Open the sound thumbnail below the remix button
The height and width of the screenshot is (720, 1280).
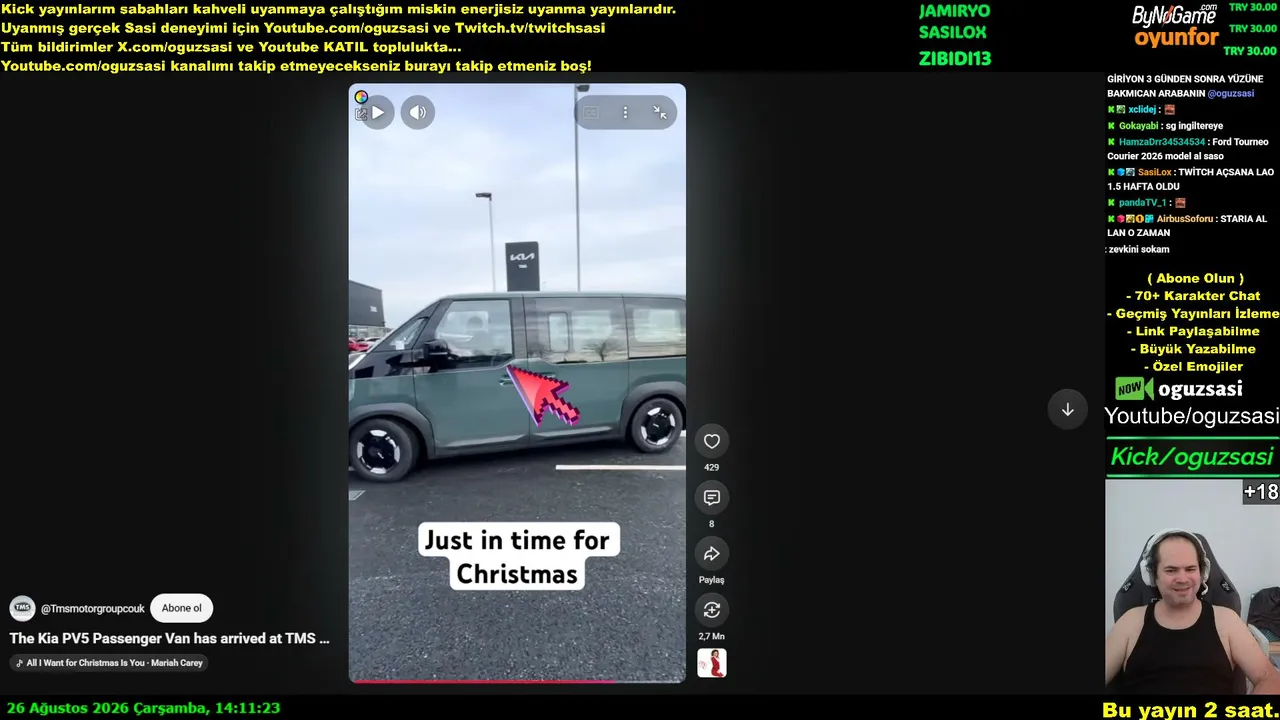[712, 663]
